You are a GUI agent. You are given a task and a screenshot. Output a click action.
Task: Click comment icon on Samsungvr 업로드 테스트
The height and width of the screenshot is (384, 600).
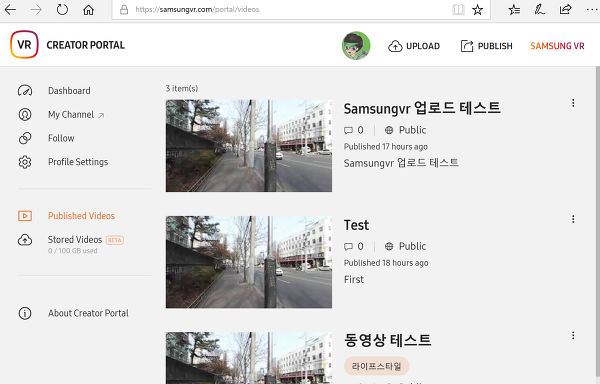pos(348,130)
